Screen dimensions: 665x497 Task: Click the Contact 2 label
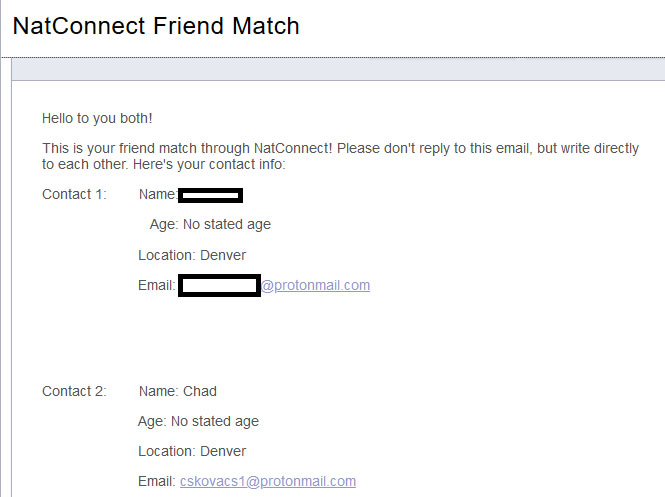pos(74,391)
